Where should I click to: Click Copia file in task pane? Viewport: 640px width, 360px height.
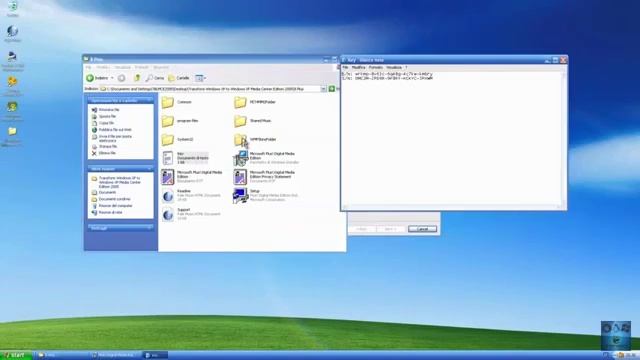(107, 123)
